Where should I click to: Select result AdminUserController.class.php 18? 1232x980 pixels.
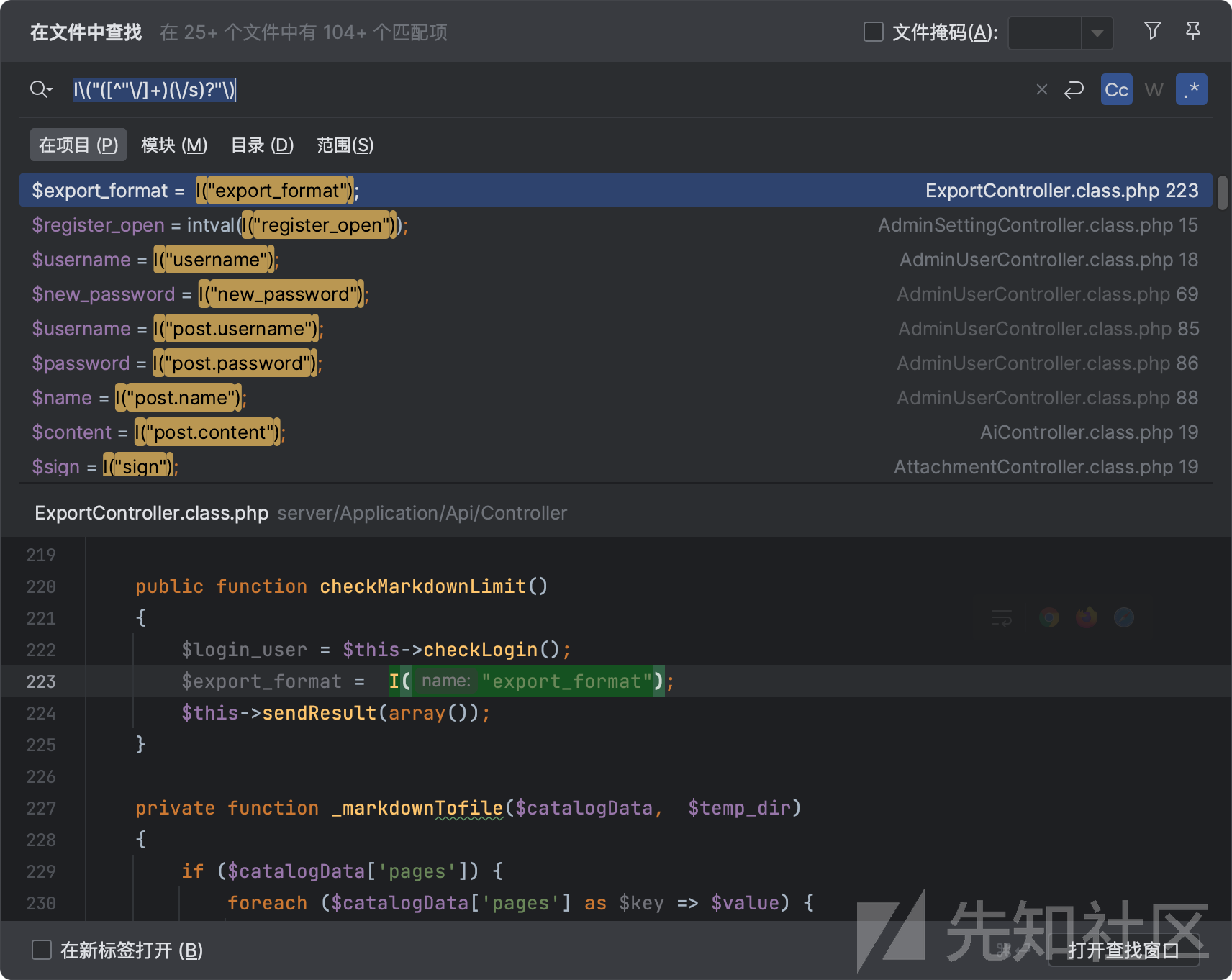pos(615,259)
